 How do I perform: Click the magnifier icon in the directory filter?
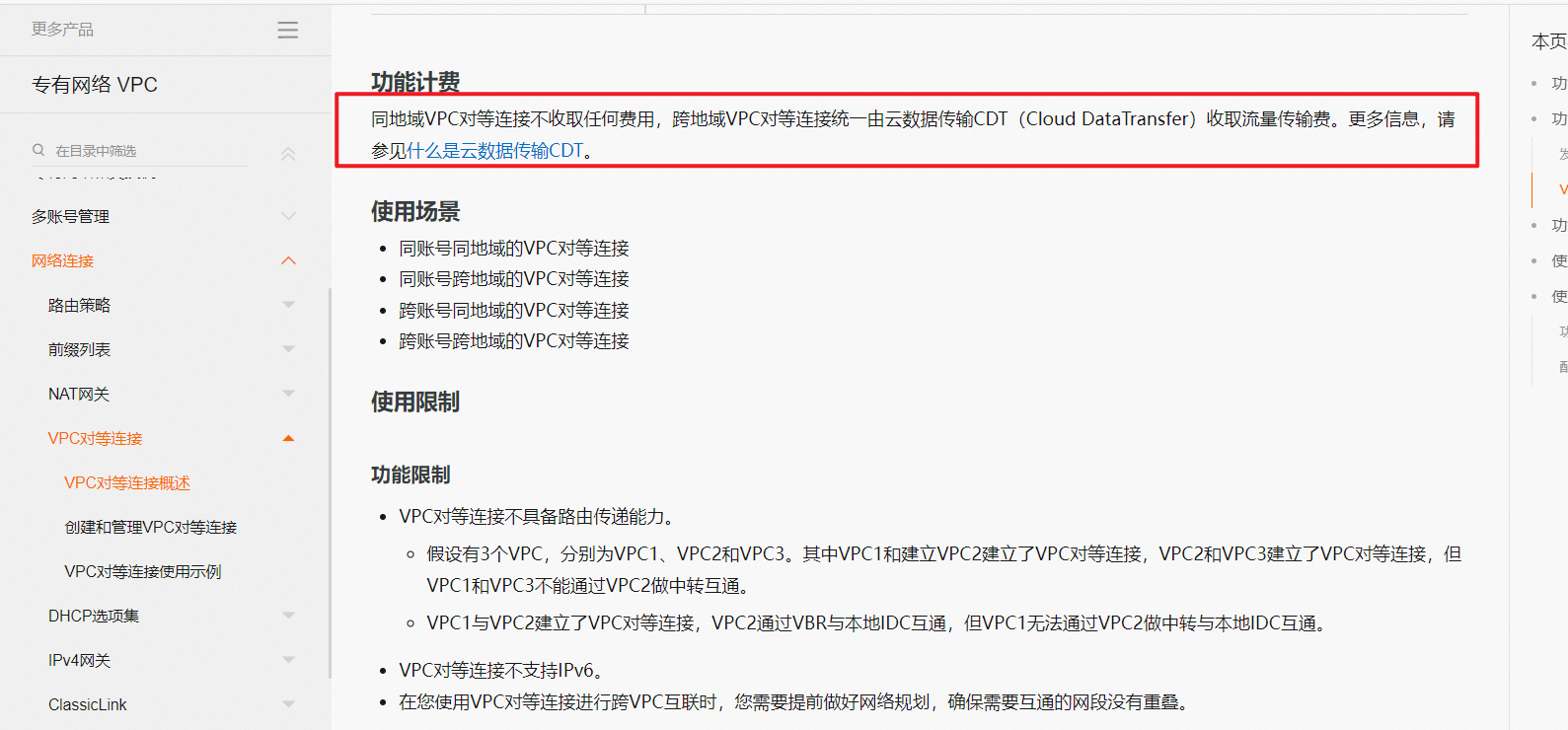click(38, 150)
